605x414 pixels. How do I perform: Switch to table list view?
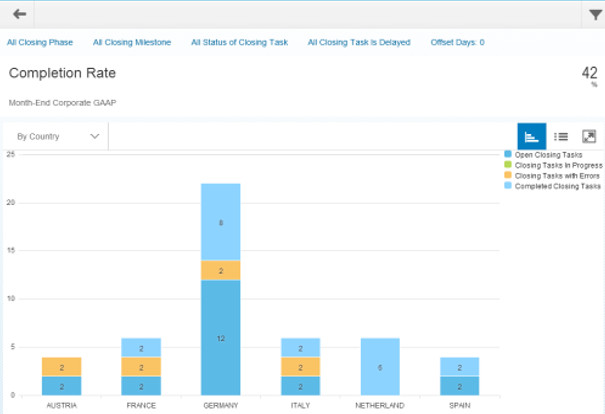[x=561, y=136]
